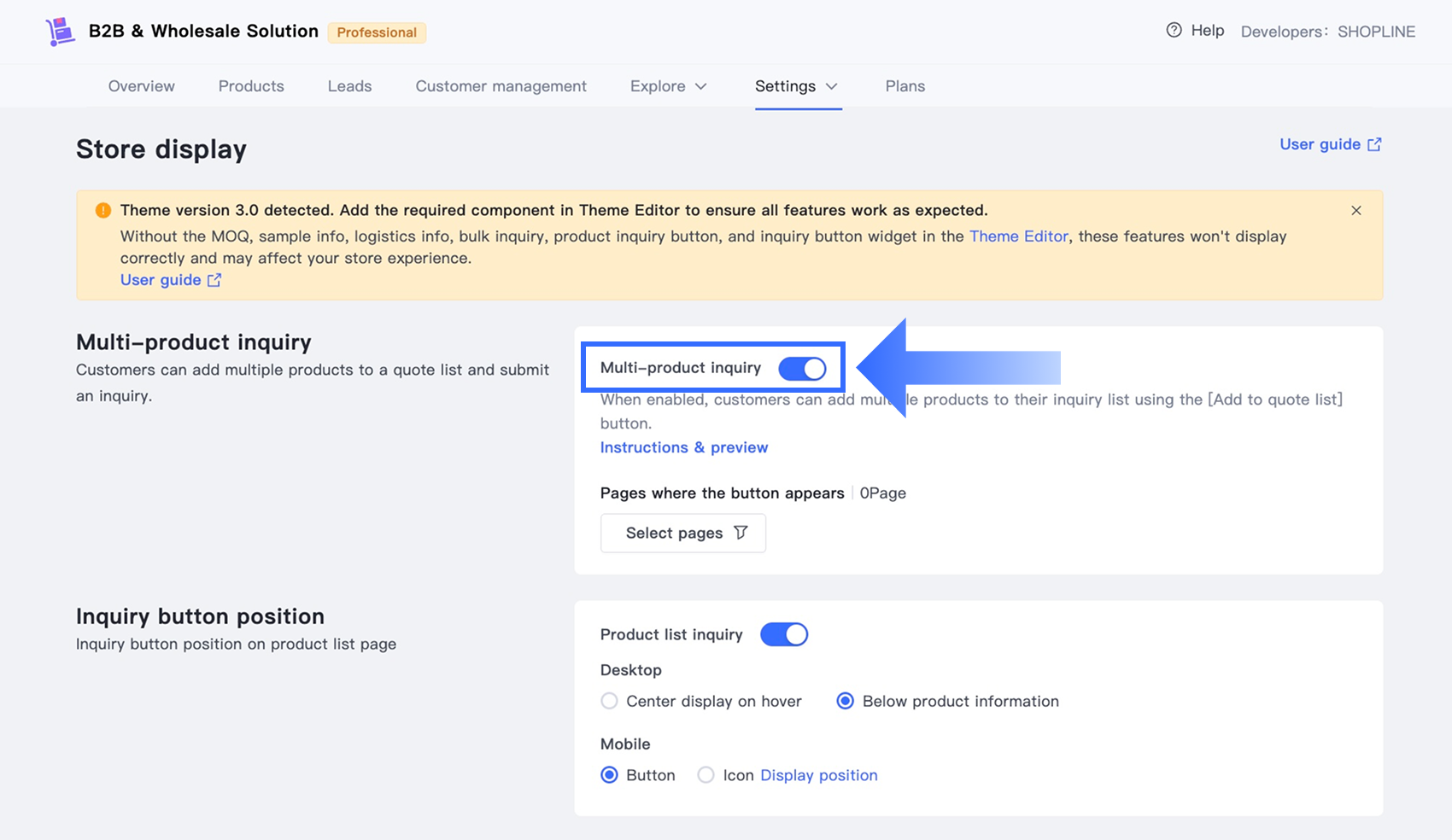Switch to Customer management tab
1452x840 pixels.
coord(501,86)
